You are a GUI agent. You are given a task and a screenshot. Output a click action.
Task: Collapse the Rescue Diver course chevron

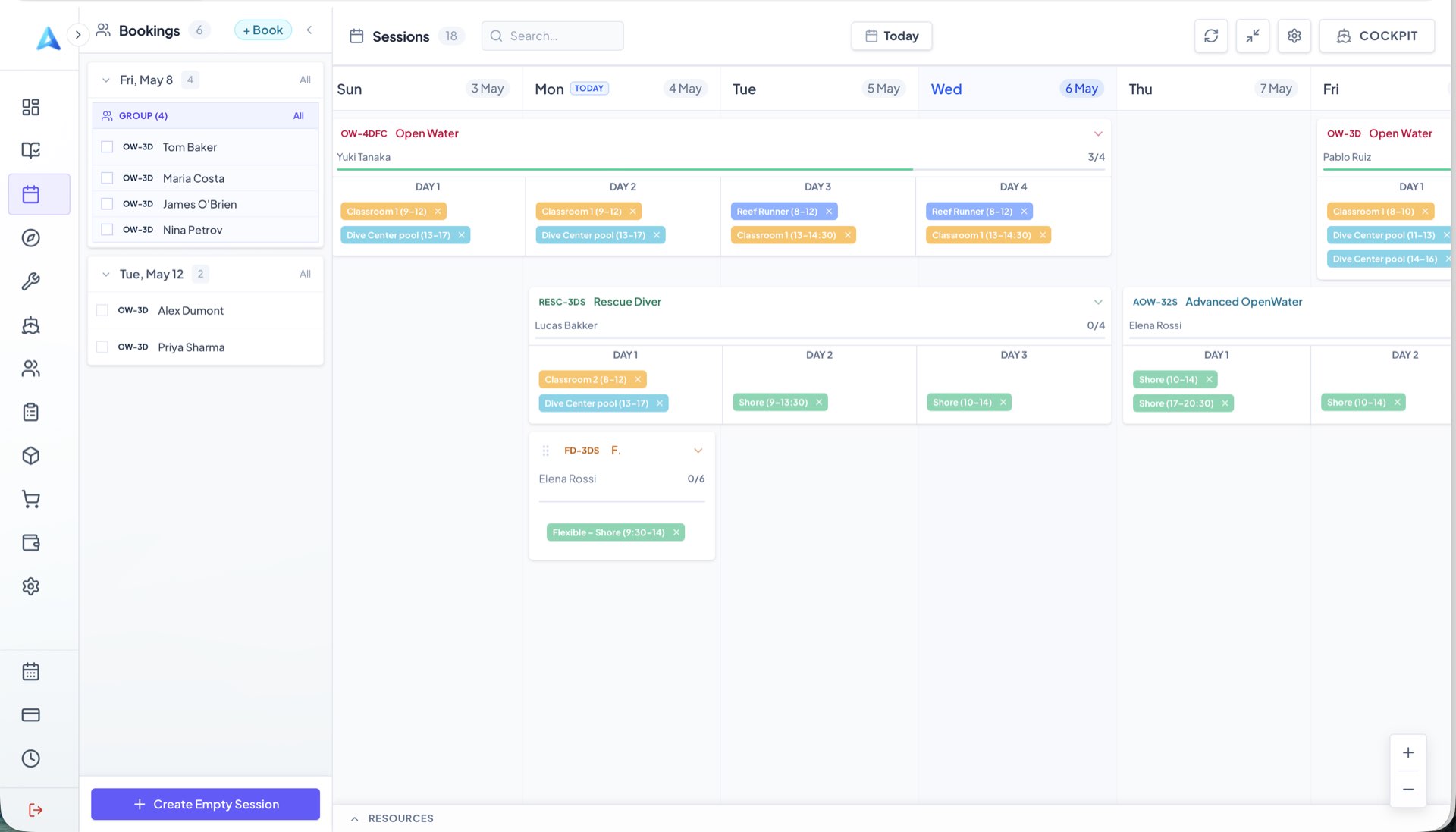(x=1098, y=302)
